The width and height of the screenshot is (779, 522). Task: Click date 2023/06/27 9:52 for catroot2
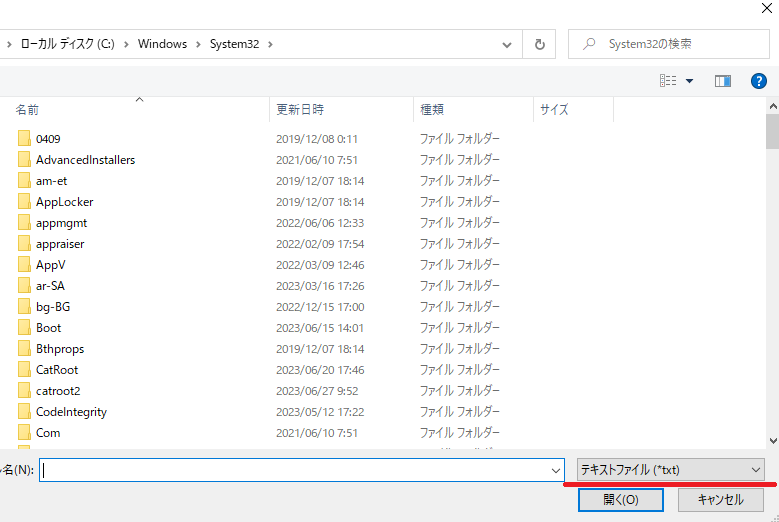point(317,391)
